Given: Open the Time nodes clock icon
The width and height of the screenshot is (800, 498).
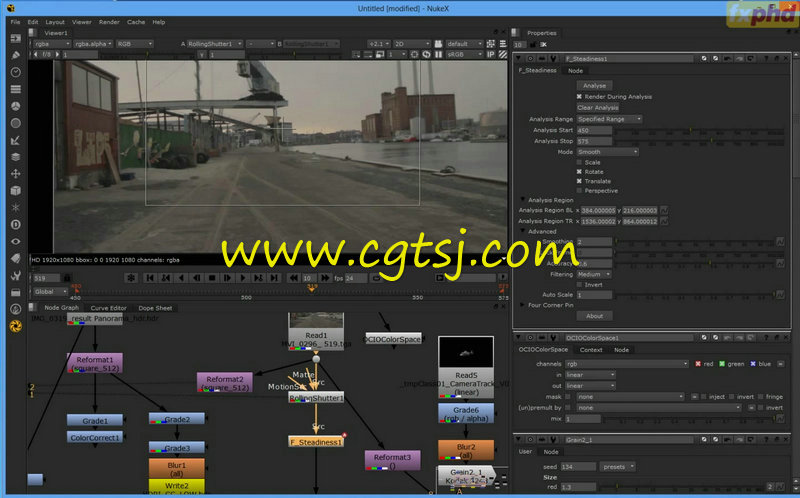Looking at the screenshot, I should click(x=15, y=72).
